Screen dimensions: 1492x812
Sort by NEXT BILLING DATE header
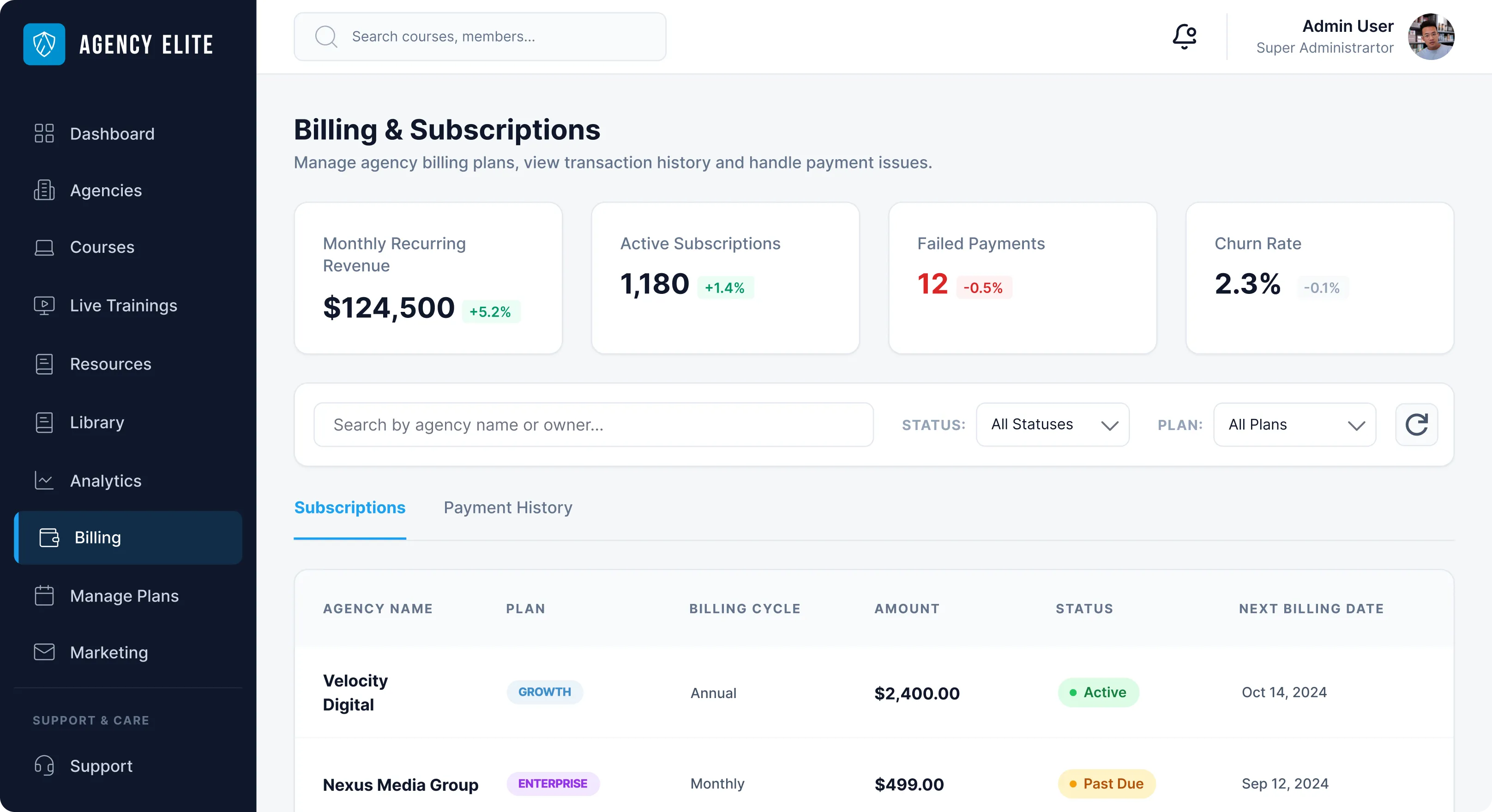coord(1312,608)
